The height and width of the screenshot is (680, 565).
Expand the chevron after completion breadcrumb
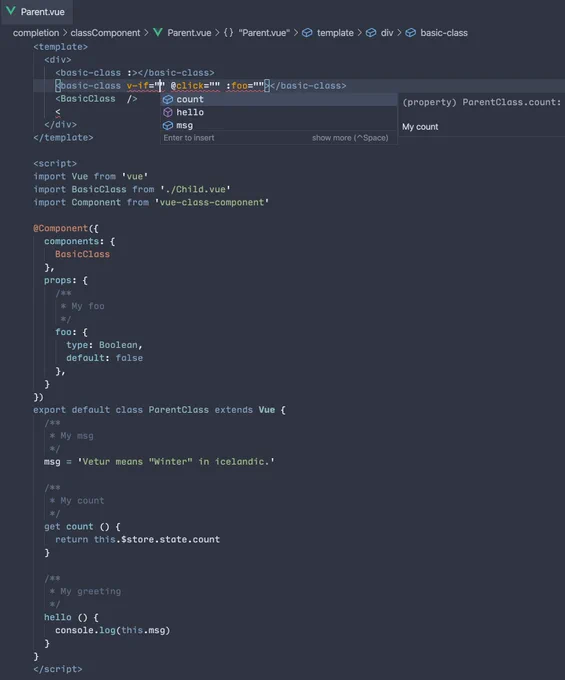coord(65,33)
